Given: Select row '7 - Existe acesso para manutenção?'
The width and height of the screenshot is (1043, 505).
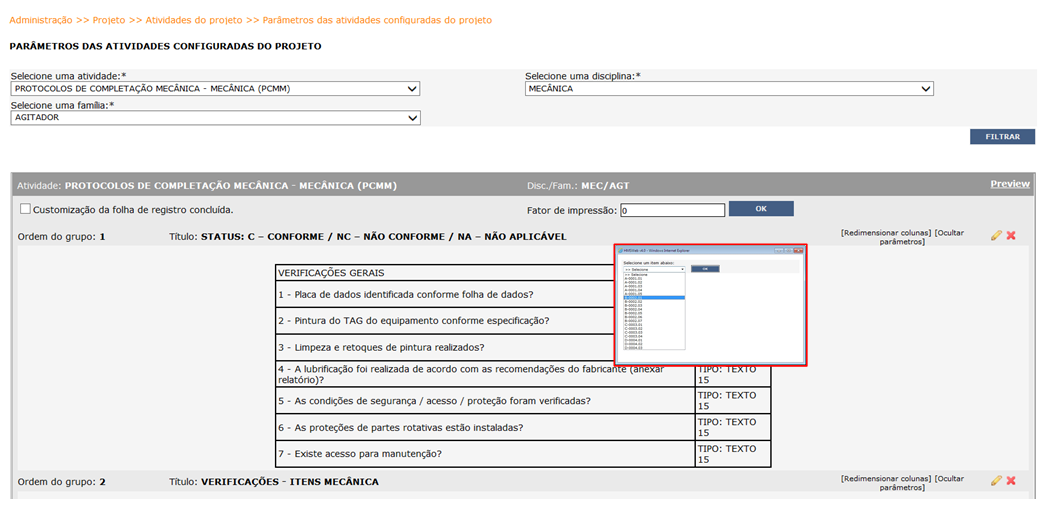Looking at the screenshot, I should tap(485, 454).
